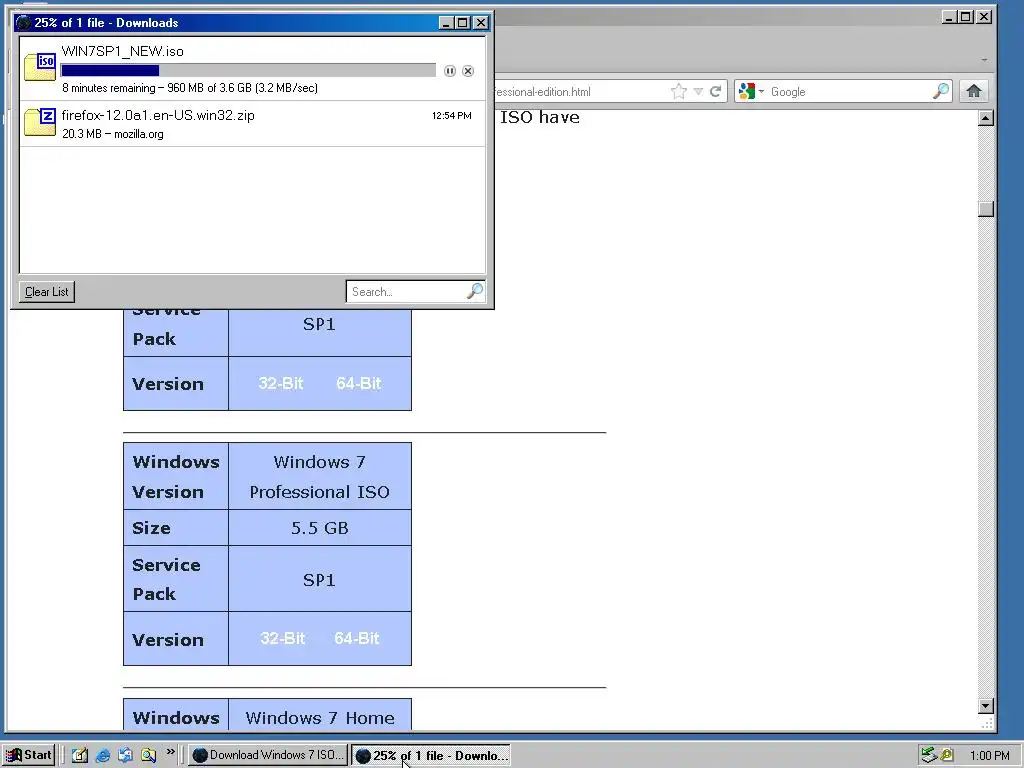1024x768 pixels.
Task: Open the search engine selector dropdown
Action: pos(761,91)
